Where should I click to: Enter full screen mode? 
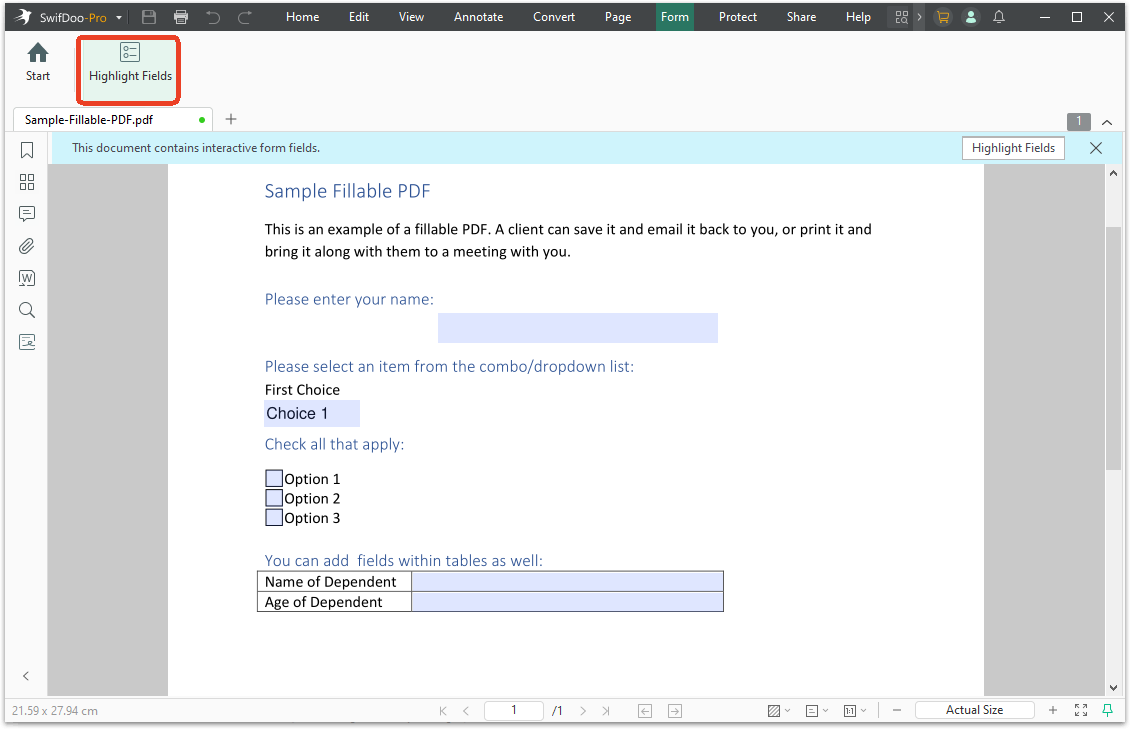pos(1081,710)
